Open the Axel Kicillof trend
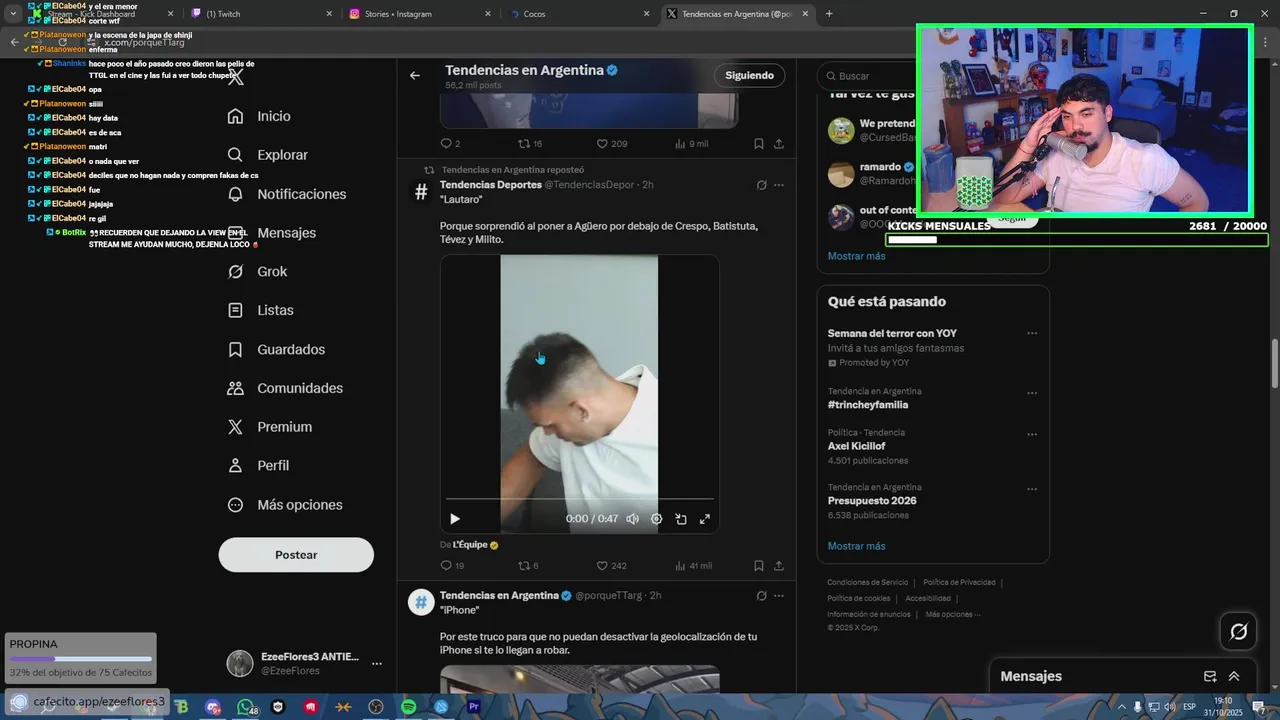 coord(856,446)
